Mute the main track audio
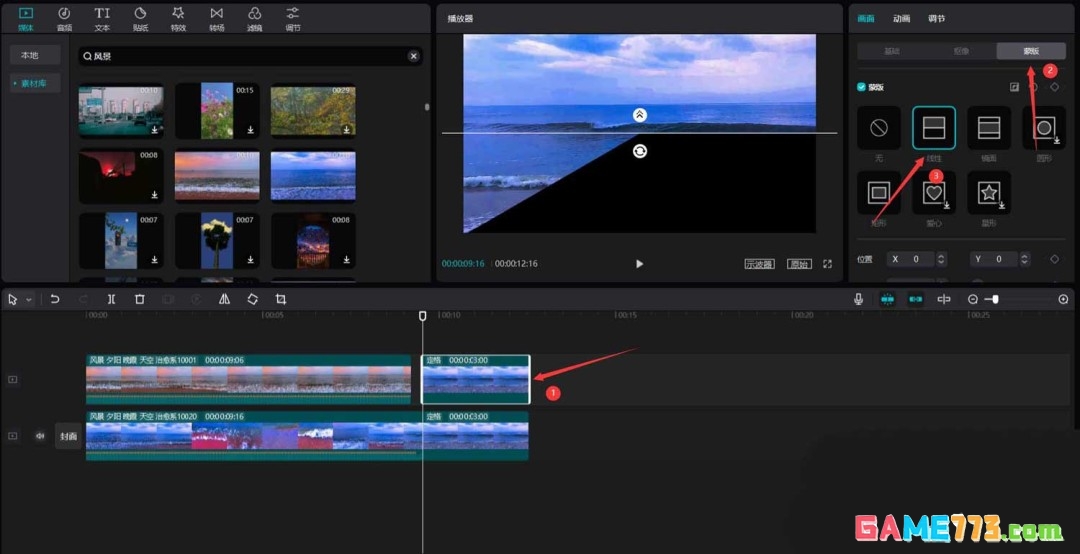 point(41,436)
